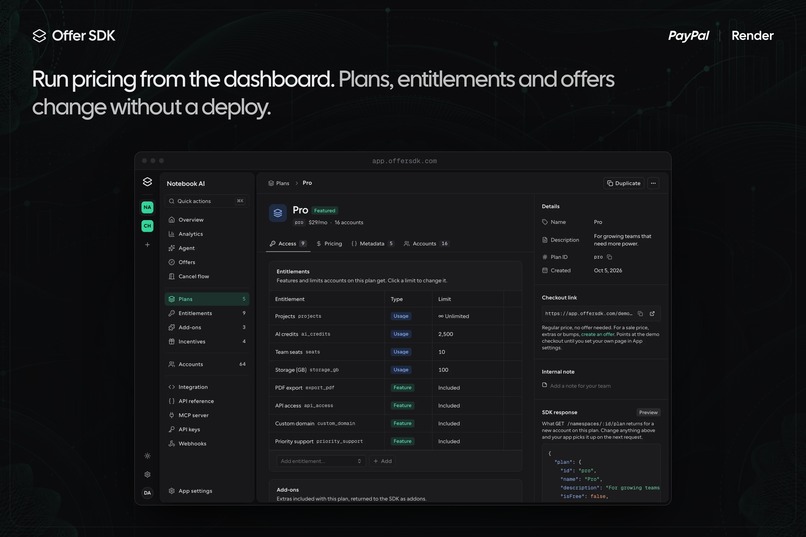Open Add-ons in the sidebar
The height and width of the screenshot is (537, 806).
(207, 327)
